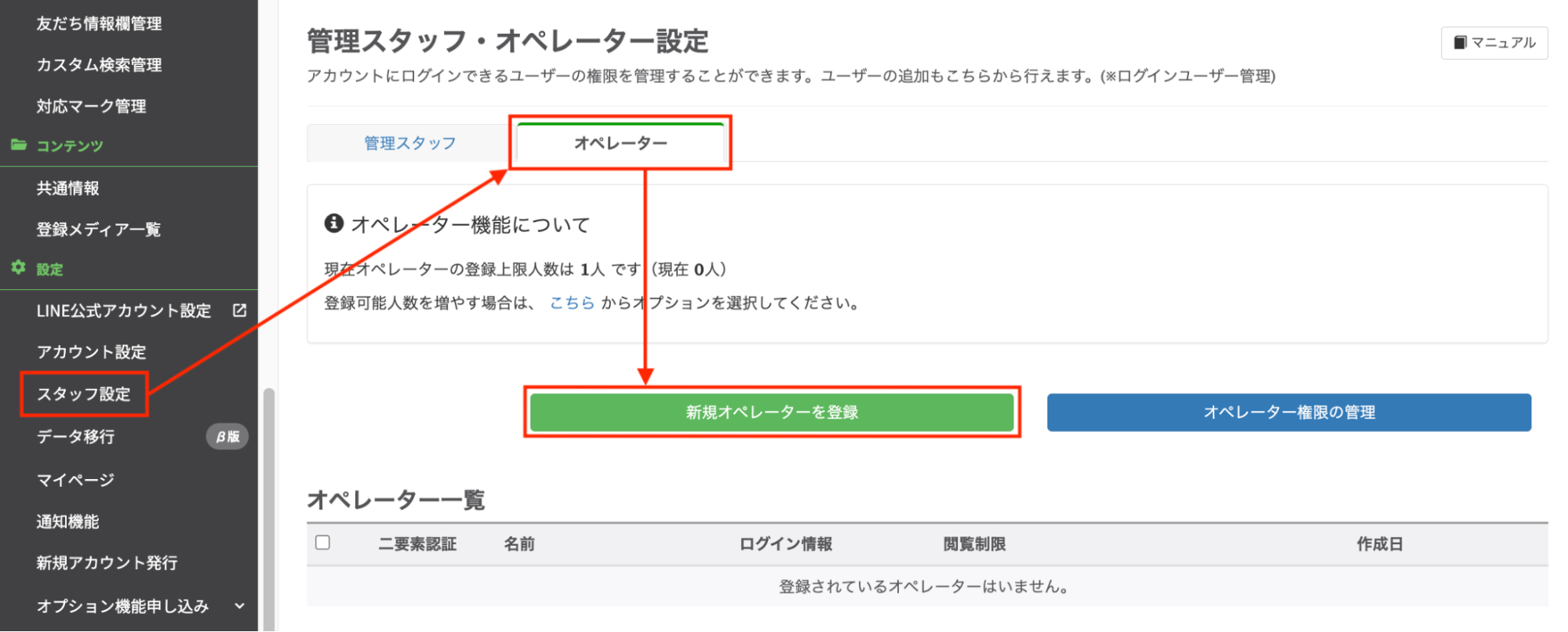Click 登録されているオペレーターはいません message
Image resolution: width=1568 pixels, height=632 pixels.
pos(923,587)
